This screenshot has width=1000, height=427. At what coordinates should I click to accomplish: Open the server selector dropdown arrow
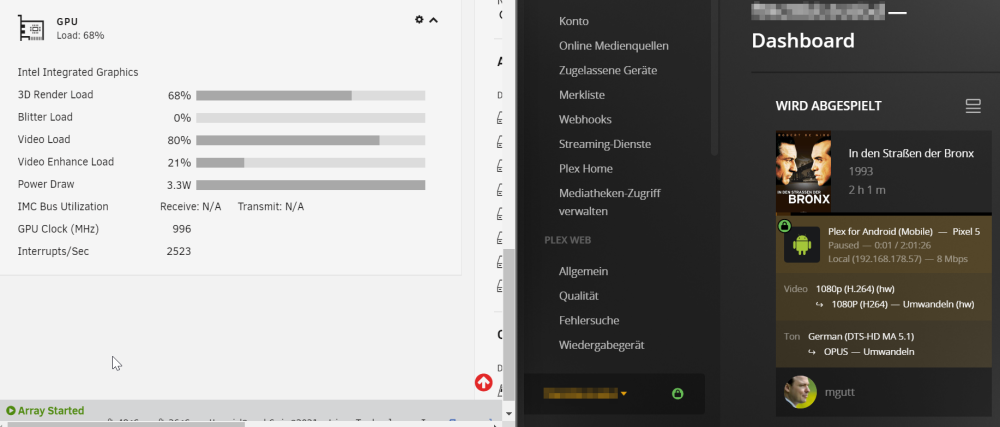tap(624, 394)
